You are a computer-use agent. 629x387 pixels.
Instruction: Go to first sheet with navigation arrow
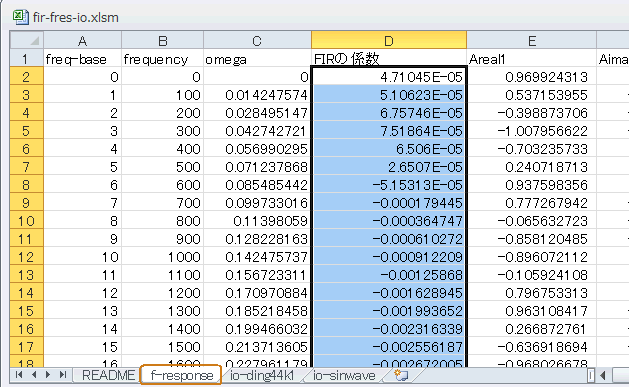tap(19, 375)
